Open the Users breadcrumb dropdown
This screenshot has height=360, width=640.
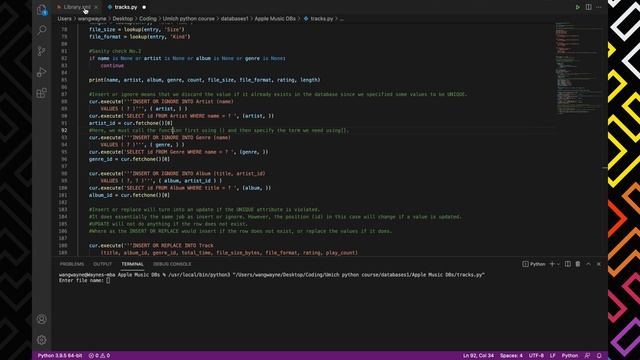point(64,19)
